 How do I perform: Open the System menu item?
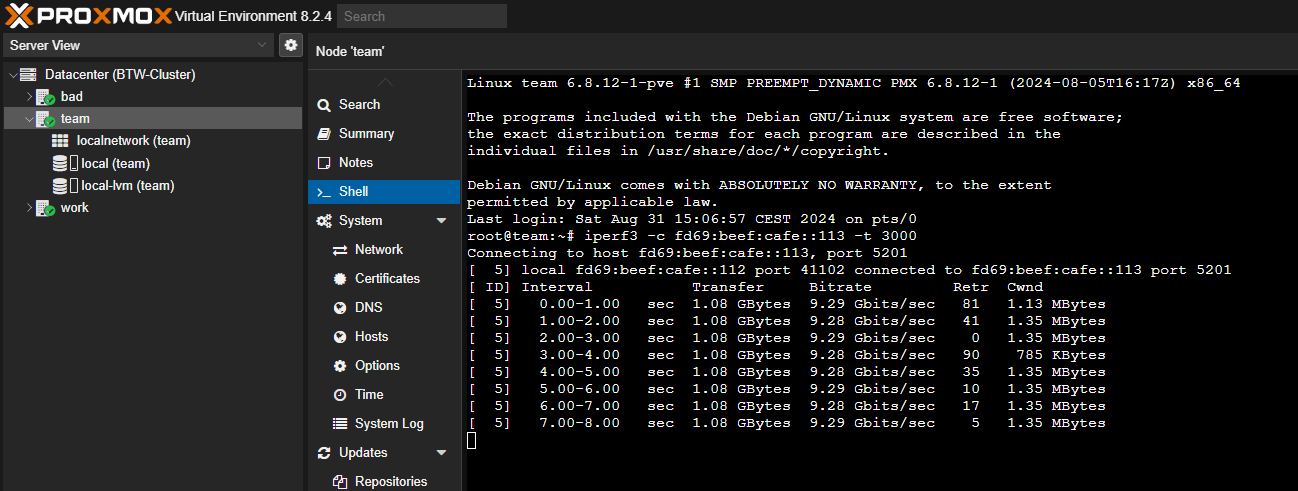pyautogui.click(x=384, y=220)
